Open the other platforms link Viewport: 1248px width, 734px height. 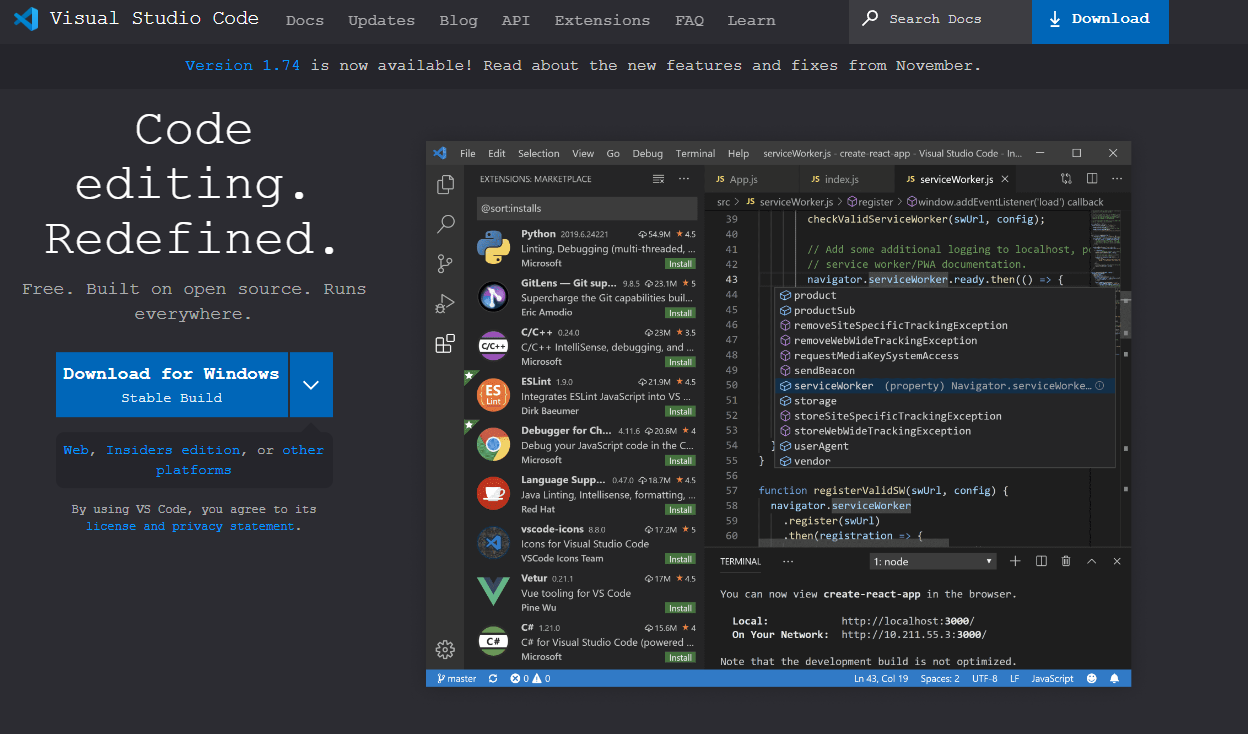(x=240, y=460)
